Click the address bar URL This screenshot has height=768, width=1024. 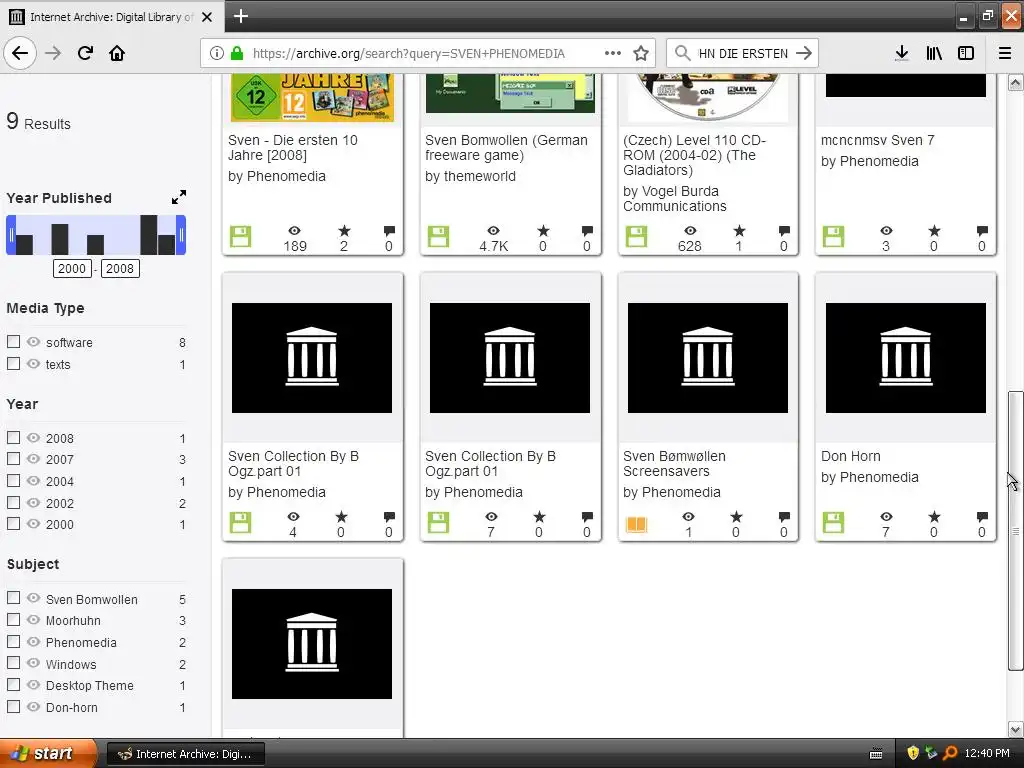click(x=409, y=54)
